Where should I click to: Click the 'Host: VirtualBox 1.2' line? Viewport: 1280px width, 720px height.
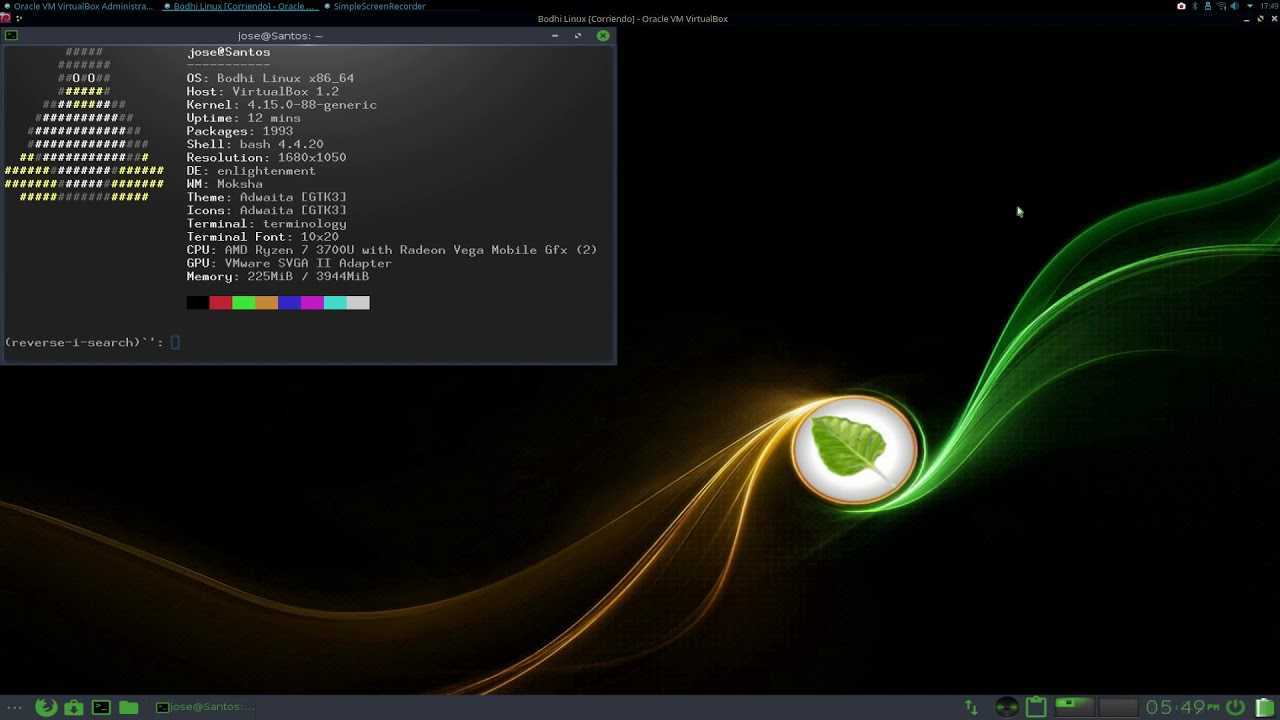[263, 91]
